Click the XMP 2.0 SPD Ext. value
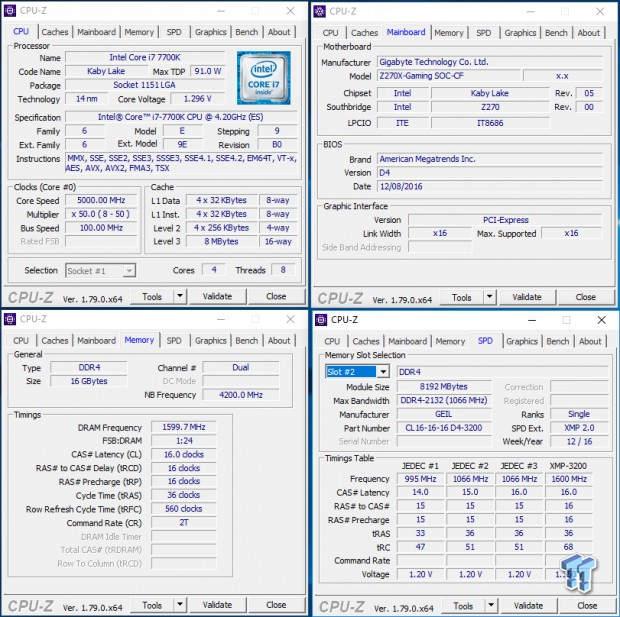 coord(579,428)
